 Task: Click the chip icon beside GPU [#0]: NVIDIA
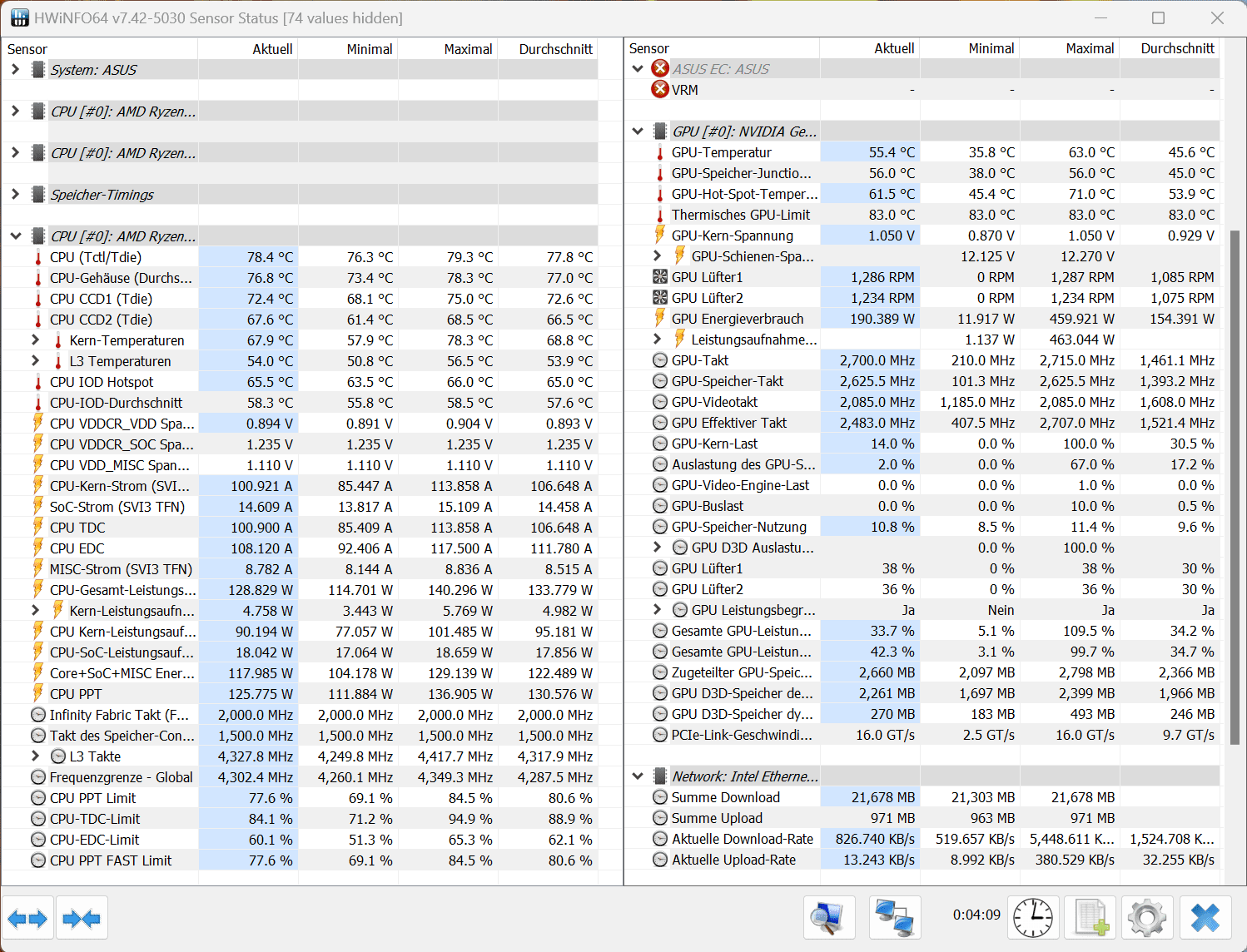coord(660,131)
